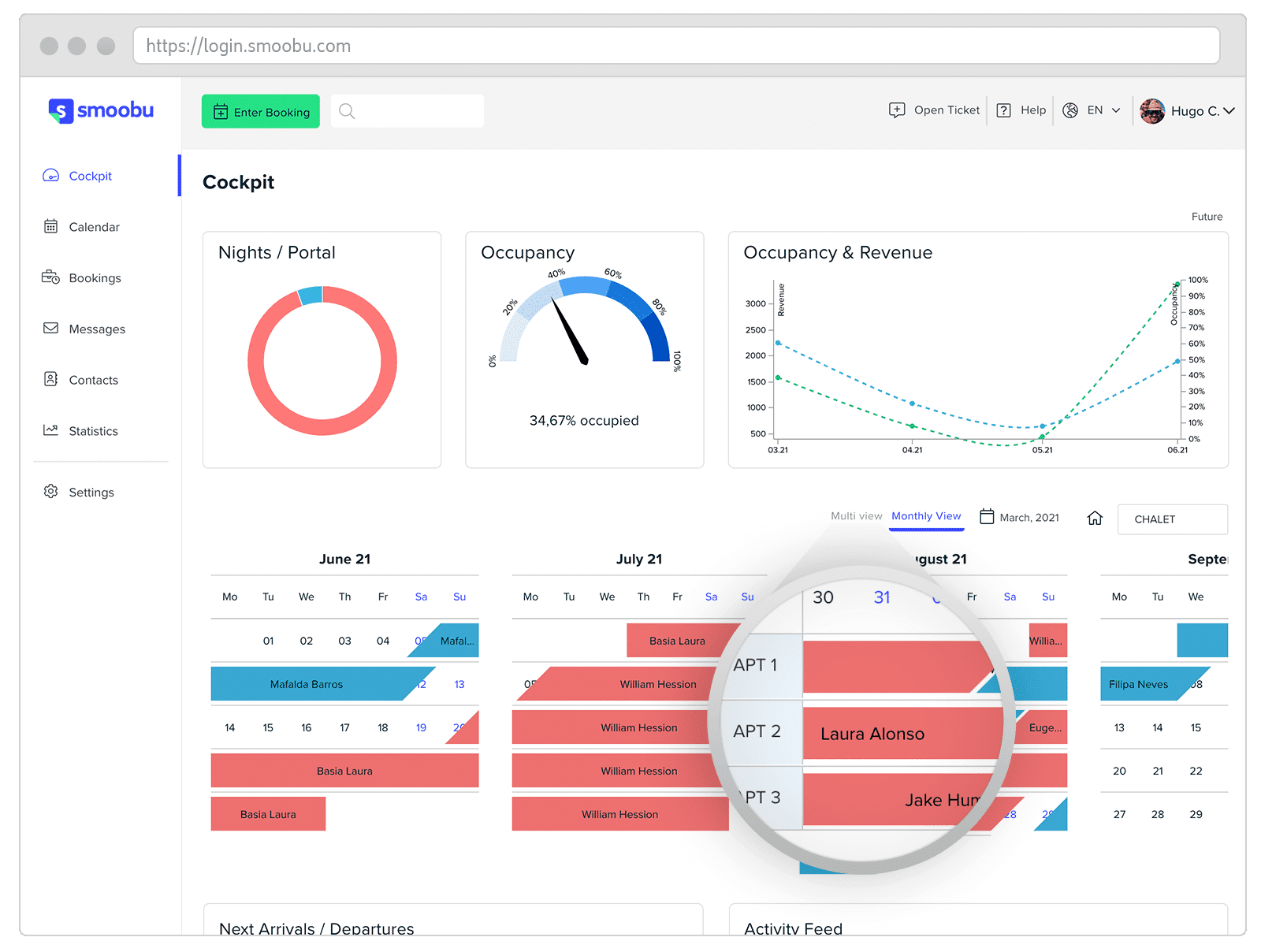Screen dimensions: 1261x952
Task: Click the magnifier search icon
Action: [x=347, y=111]
